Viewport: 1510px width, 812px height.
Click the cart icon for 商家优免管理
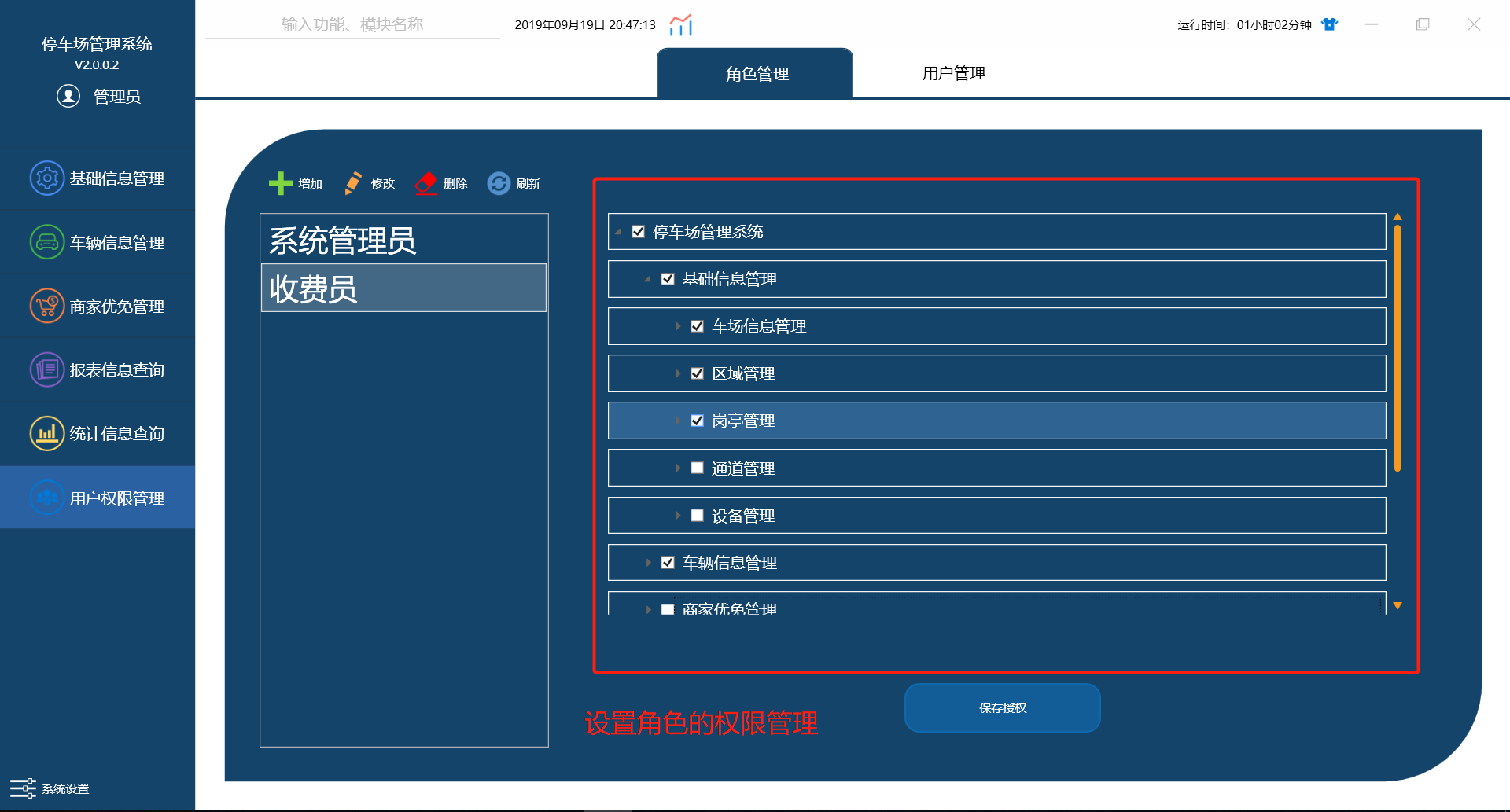point(47,306)
